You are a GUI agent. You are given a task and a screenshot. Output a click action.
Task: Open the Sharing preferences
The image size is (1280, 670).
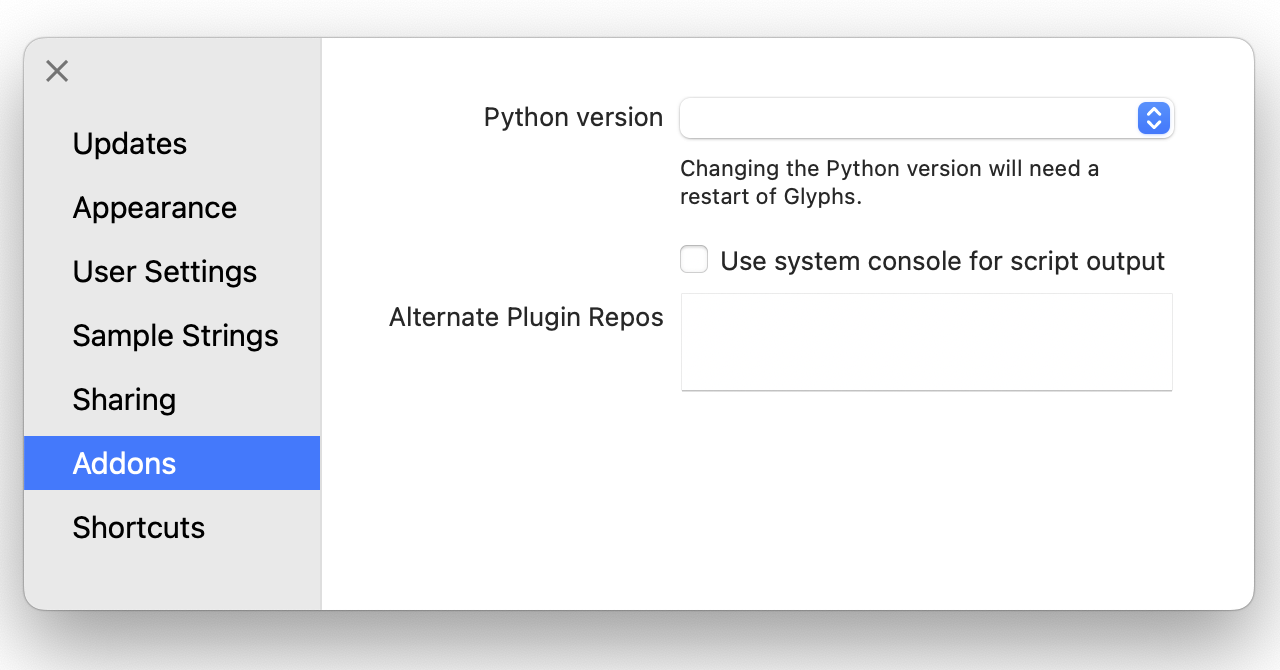[124, 400]
